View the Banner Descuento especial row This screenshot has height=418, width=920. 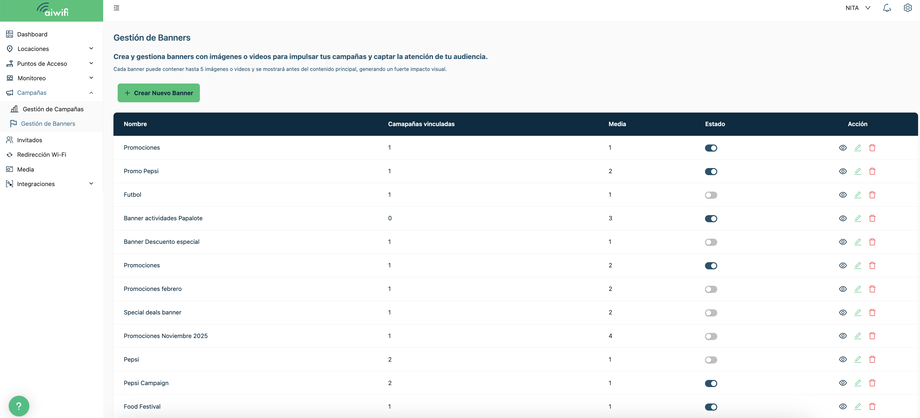843,242
